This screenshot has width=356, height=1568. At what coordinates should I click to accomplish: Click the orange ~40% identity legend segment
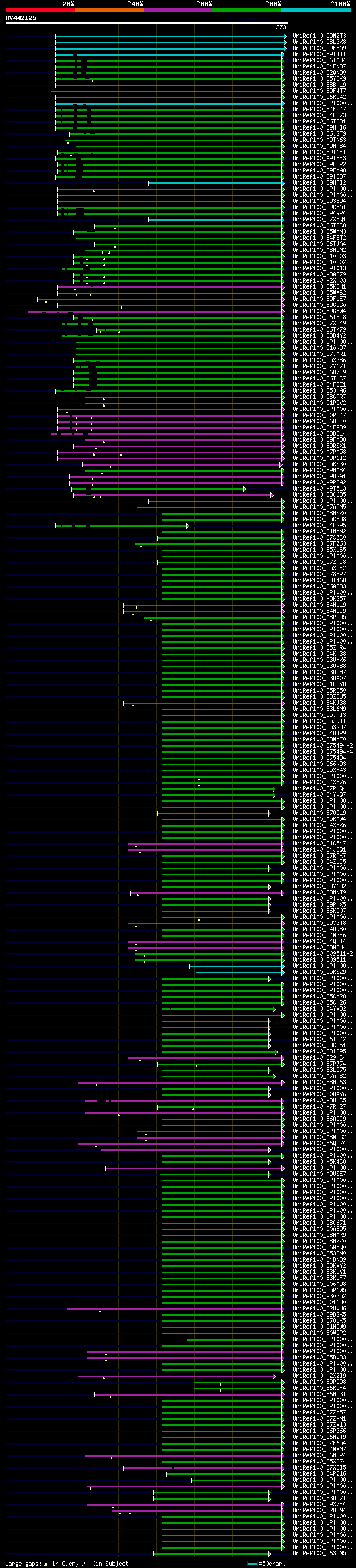pos(109,10)
